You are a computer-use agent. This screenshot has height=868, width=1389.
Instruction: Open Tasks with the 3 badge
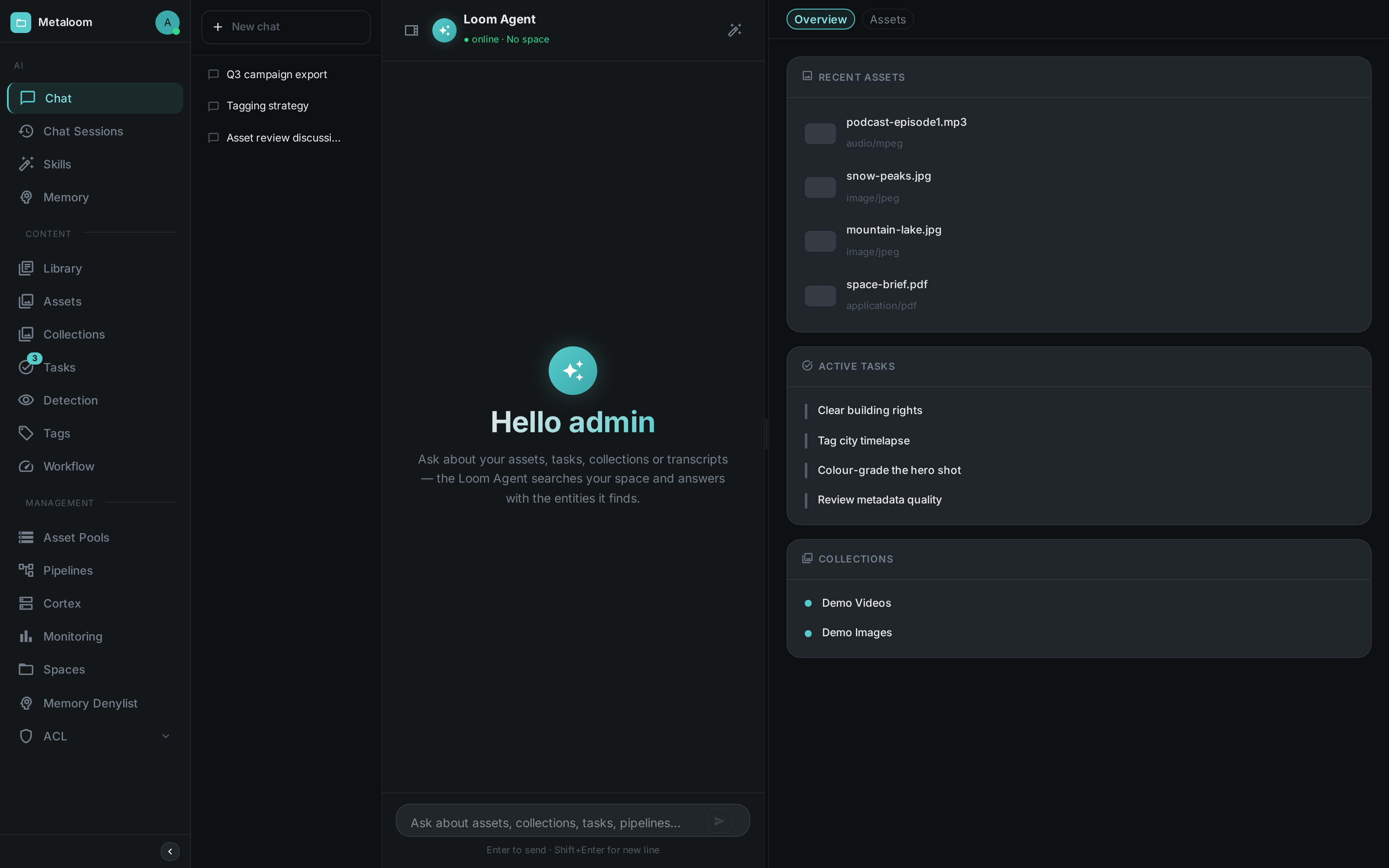click(x=95, y=368)
